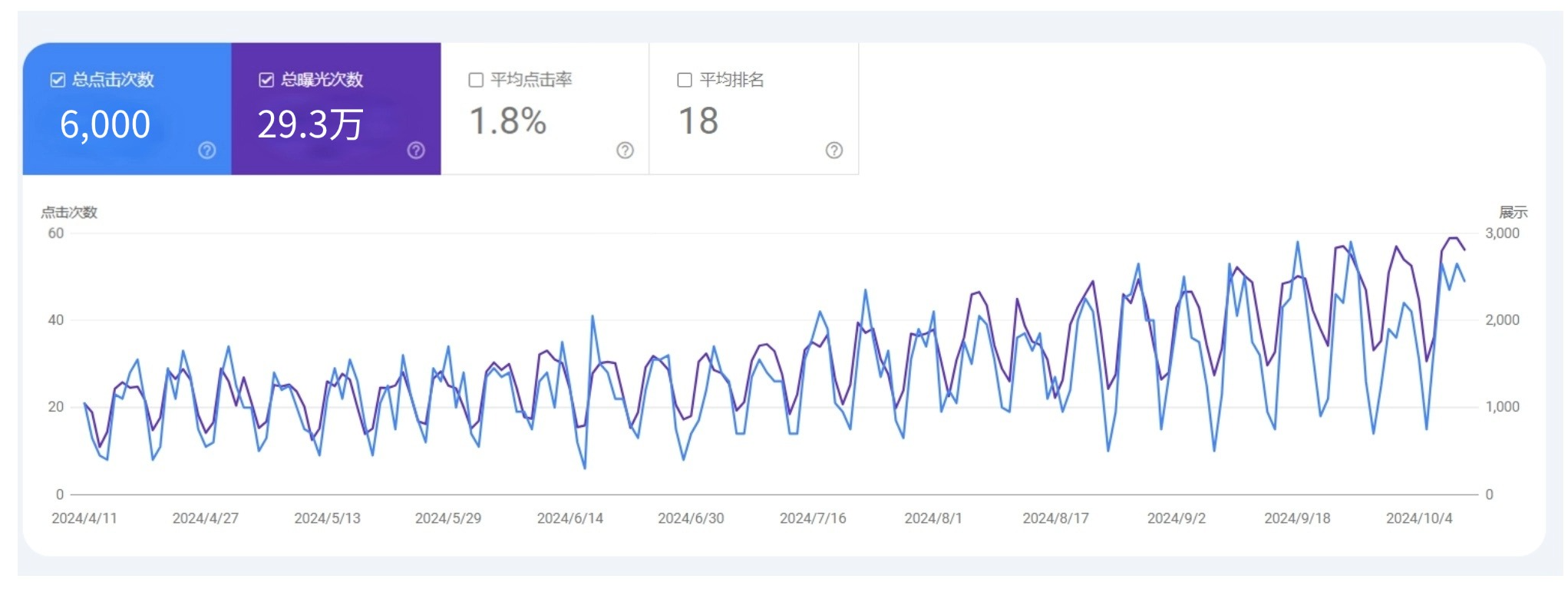Screen dimensions: 1568x592
Task: Click the 18 average position value
Action: tap(698, 121)
